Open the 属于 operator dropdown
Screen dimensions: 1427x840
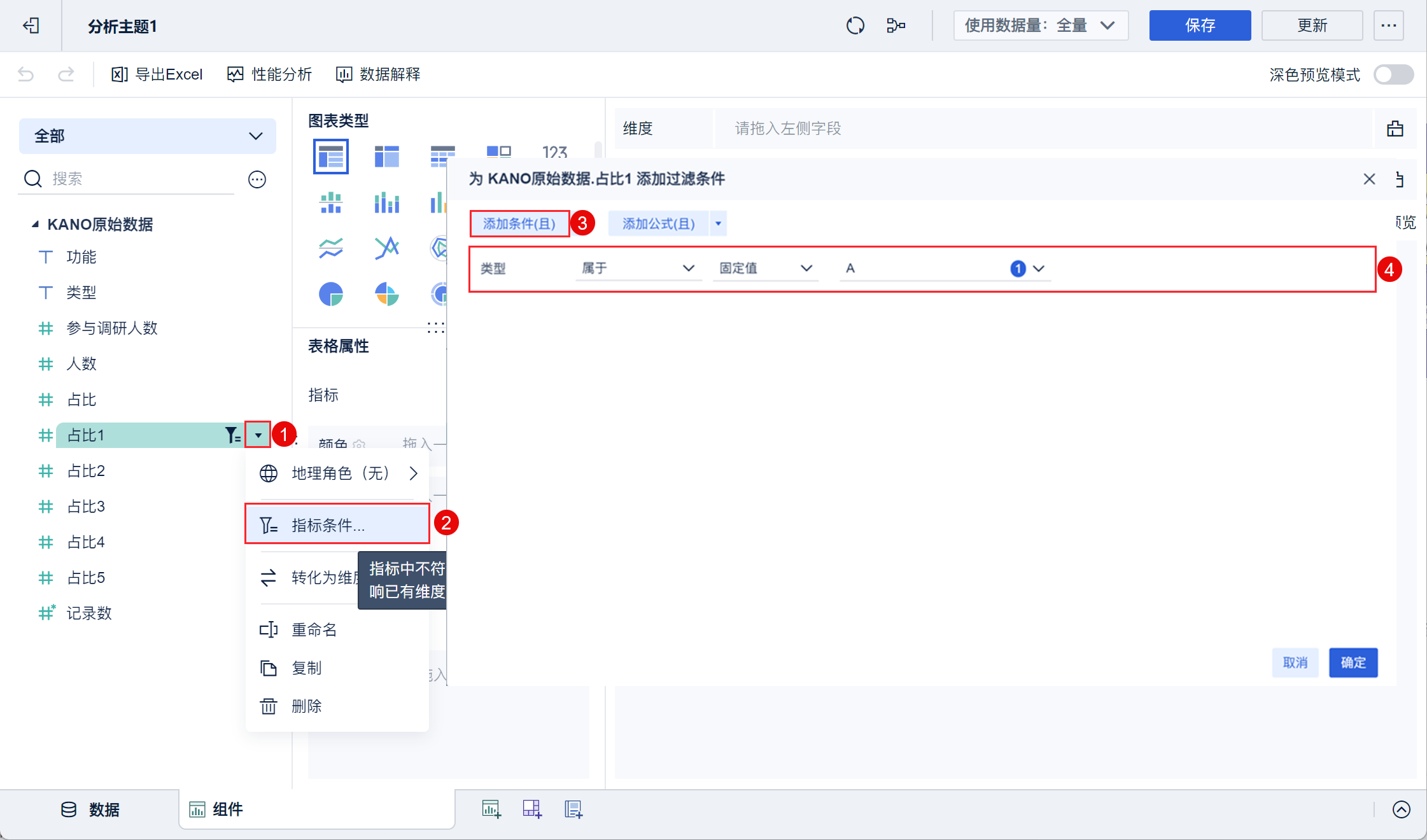(x=637, y=269)
